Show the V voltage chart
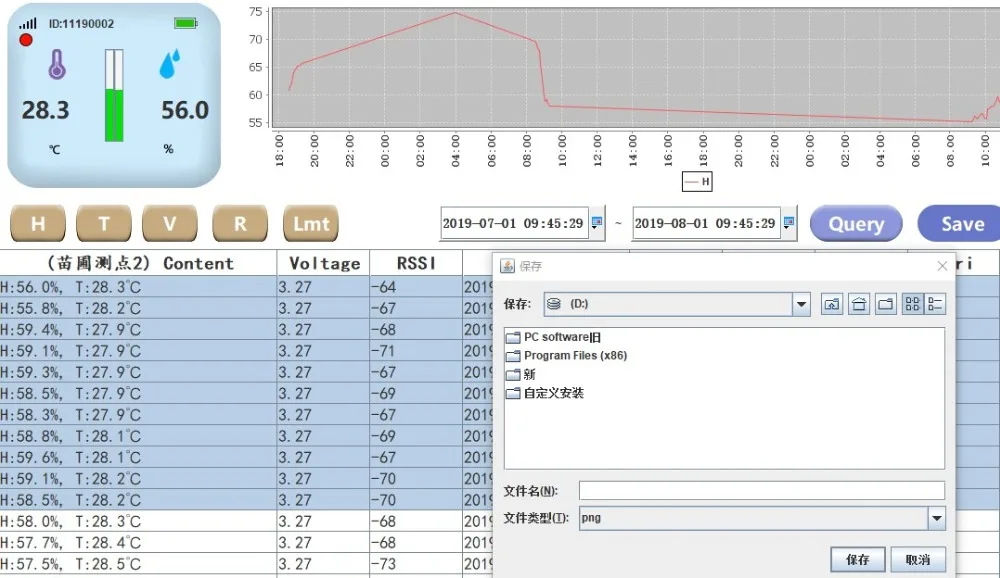Screen dimensions: 1000x578 (170, 223)
